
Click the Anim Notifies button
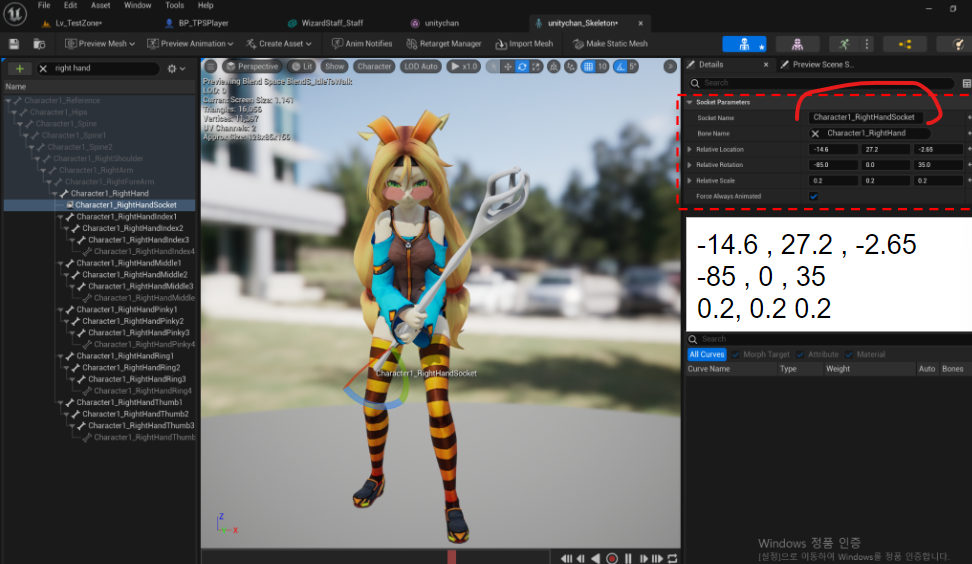pyautogui.click(x=362, y=43)
